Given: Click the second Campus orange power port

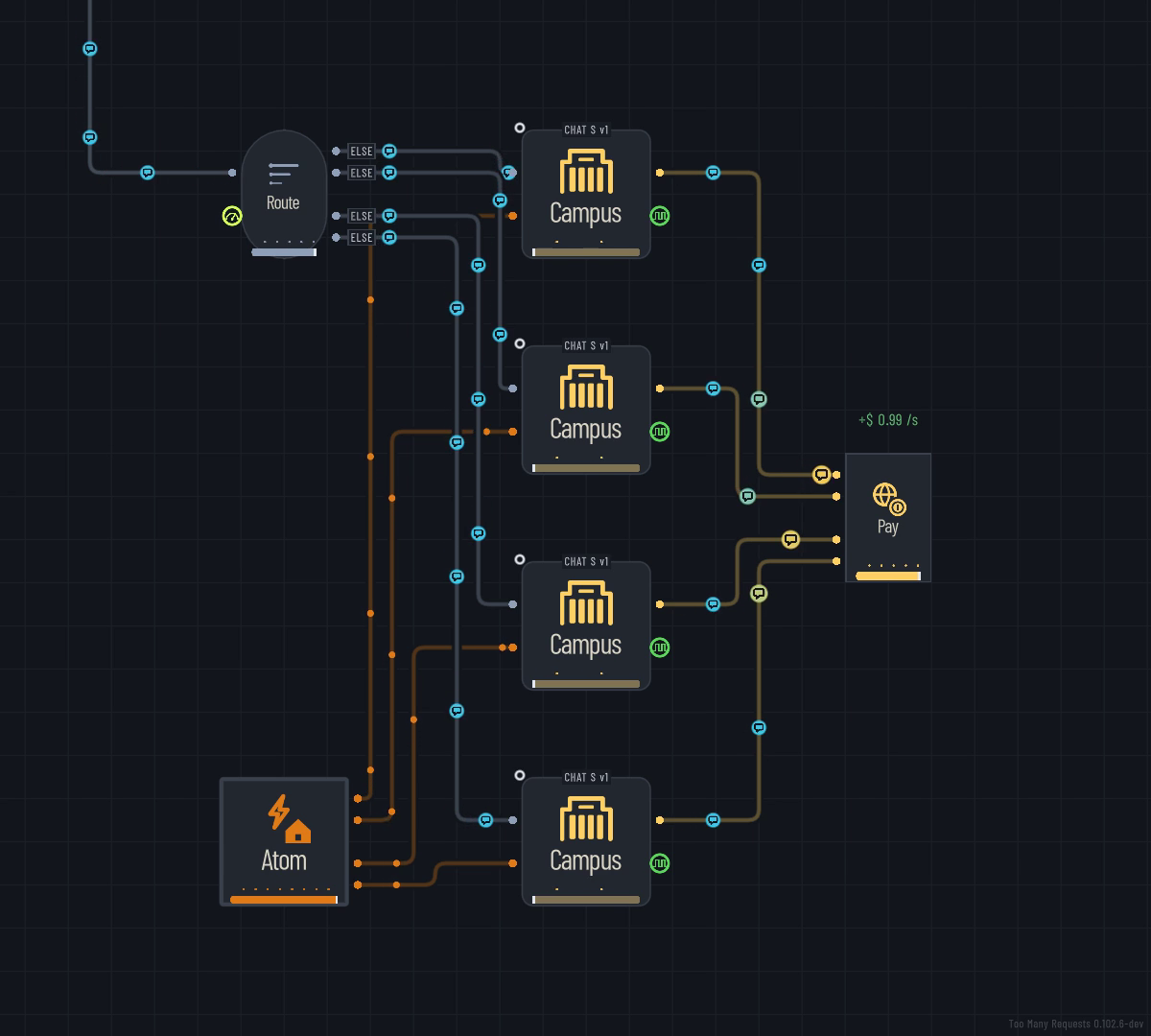Looking at the screenshot, I should point(513,432).
